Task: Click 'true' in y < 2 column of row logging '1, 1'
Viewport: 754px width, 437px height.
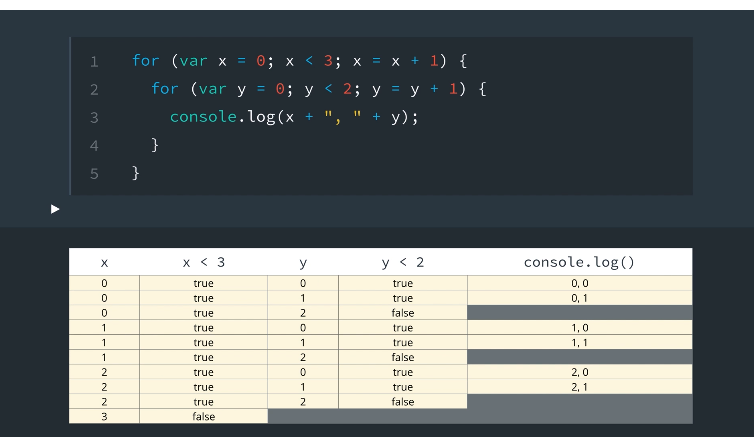Action: click(403, 343)
